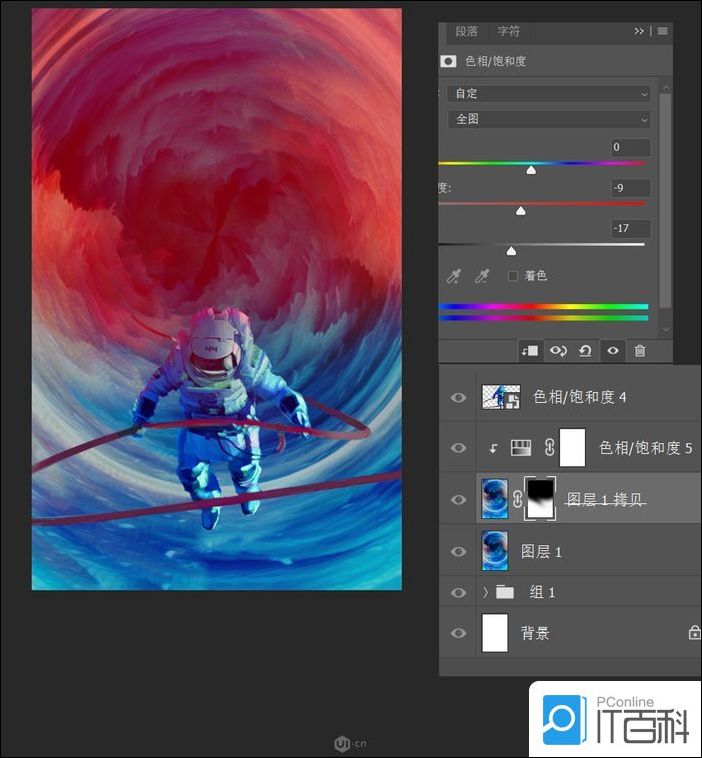Select the layer mask of 图层 1 拷贝
The image size is (702, 758).
click(540, 499)
